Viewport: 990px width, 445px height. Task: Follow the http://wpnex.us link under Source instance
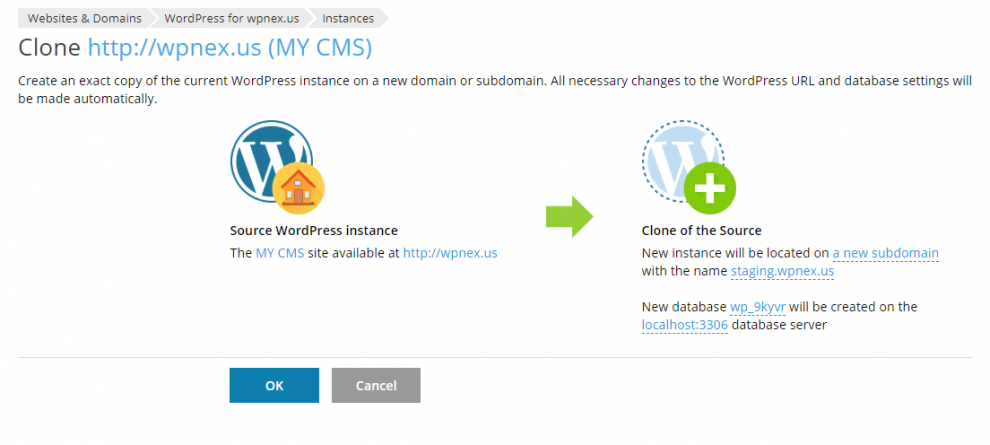[450, 253]
